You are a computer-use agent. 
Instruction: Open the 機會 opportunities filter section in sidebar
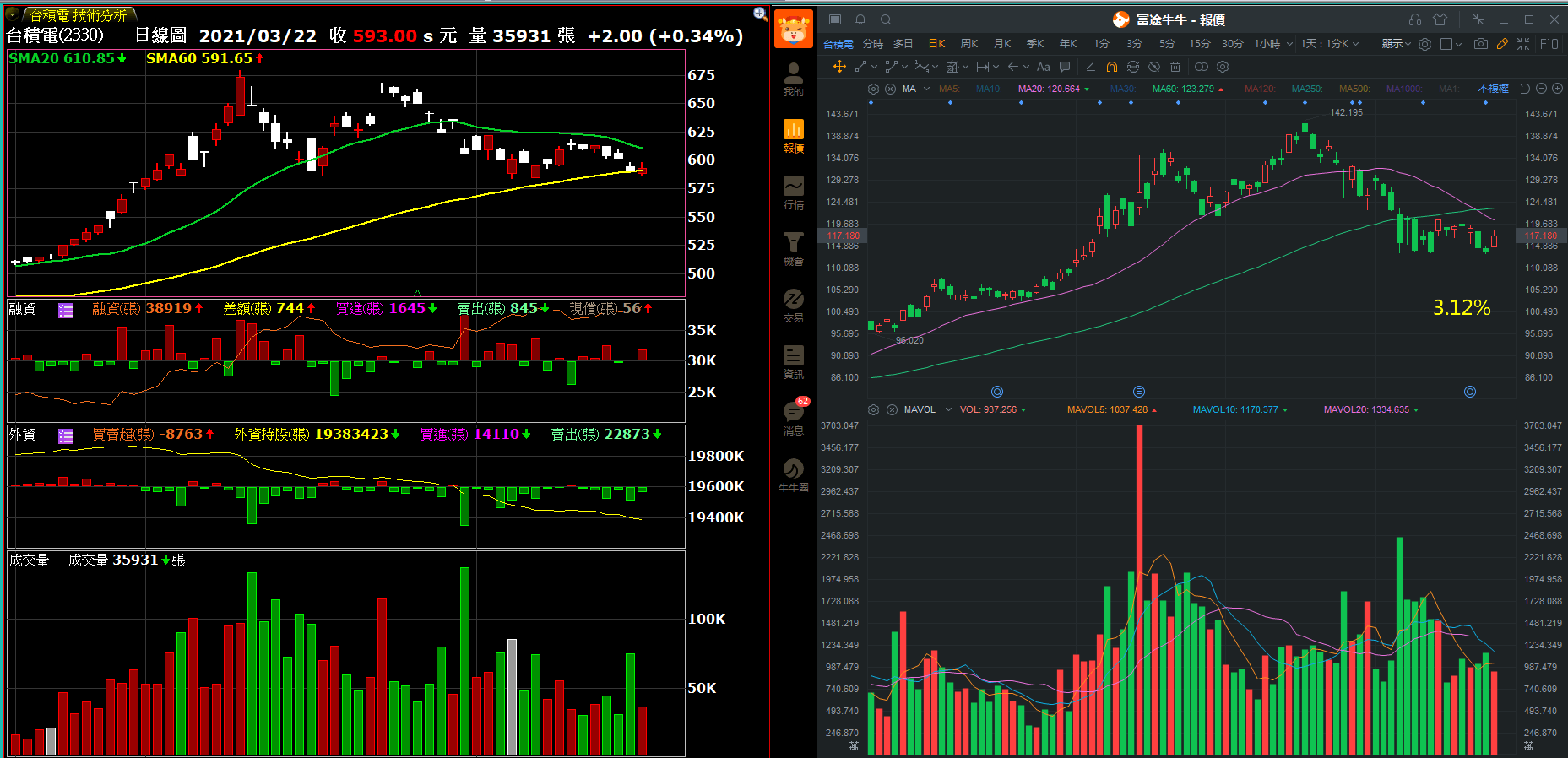793,248
